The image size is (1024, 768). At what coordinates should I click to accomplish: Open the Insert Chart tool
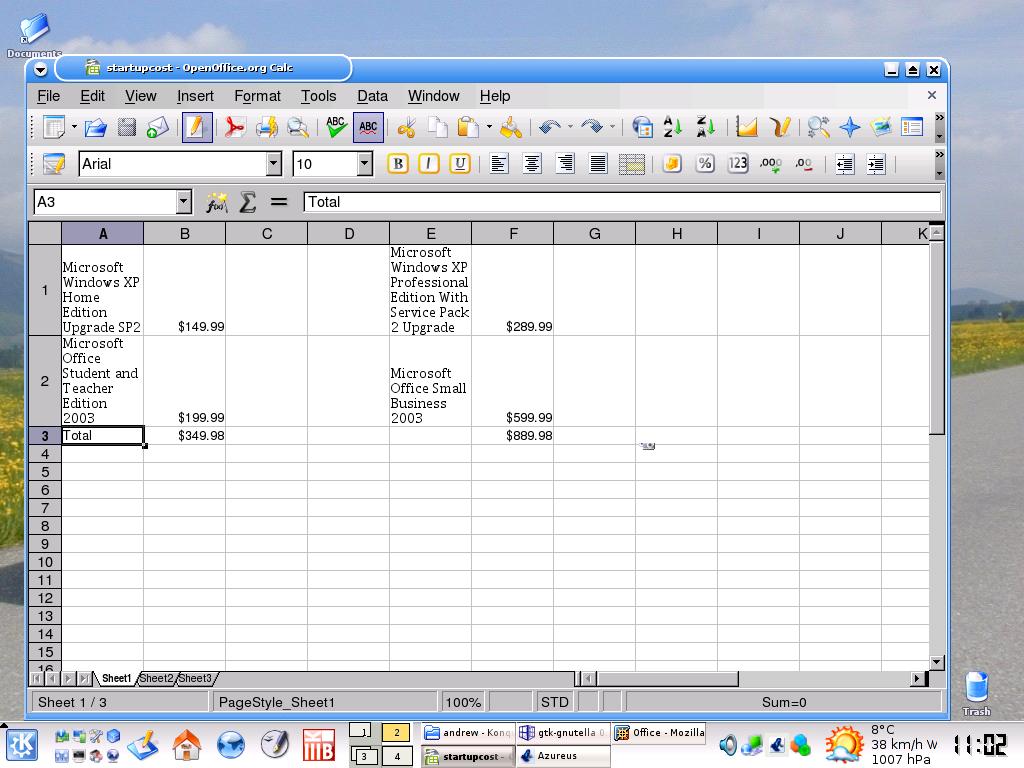click(x=746, y=127)
